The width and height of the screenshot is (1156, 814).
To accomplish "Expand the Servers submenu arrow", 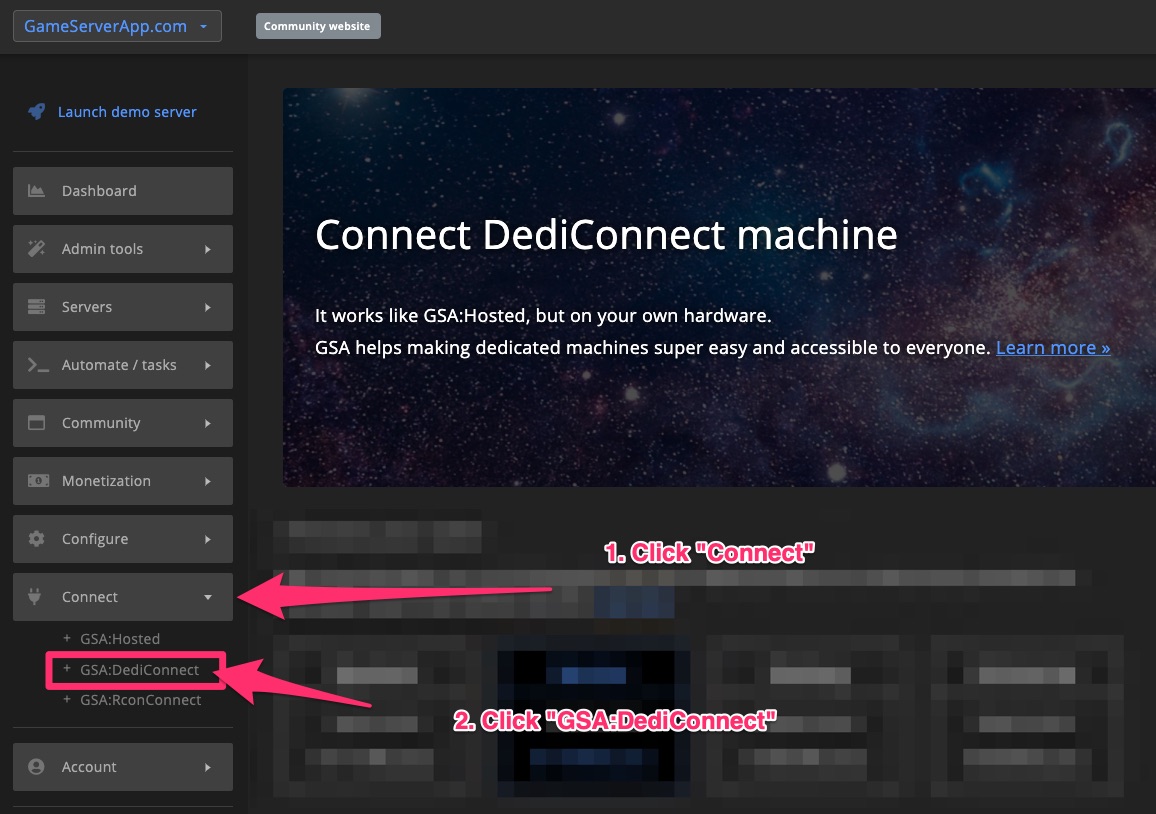I will click(208, 307).
